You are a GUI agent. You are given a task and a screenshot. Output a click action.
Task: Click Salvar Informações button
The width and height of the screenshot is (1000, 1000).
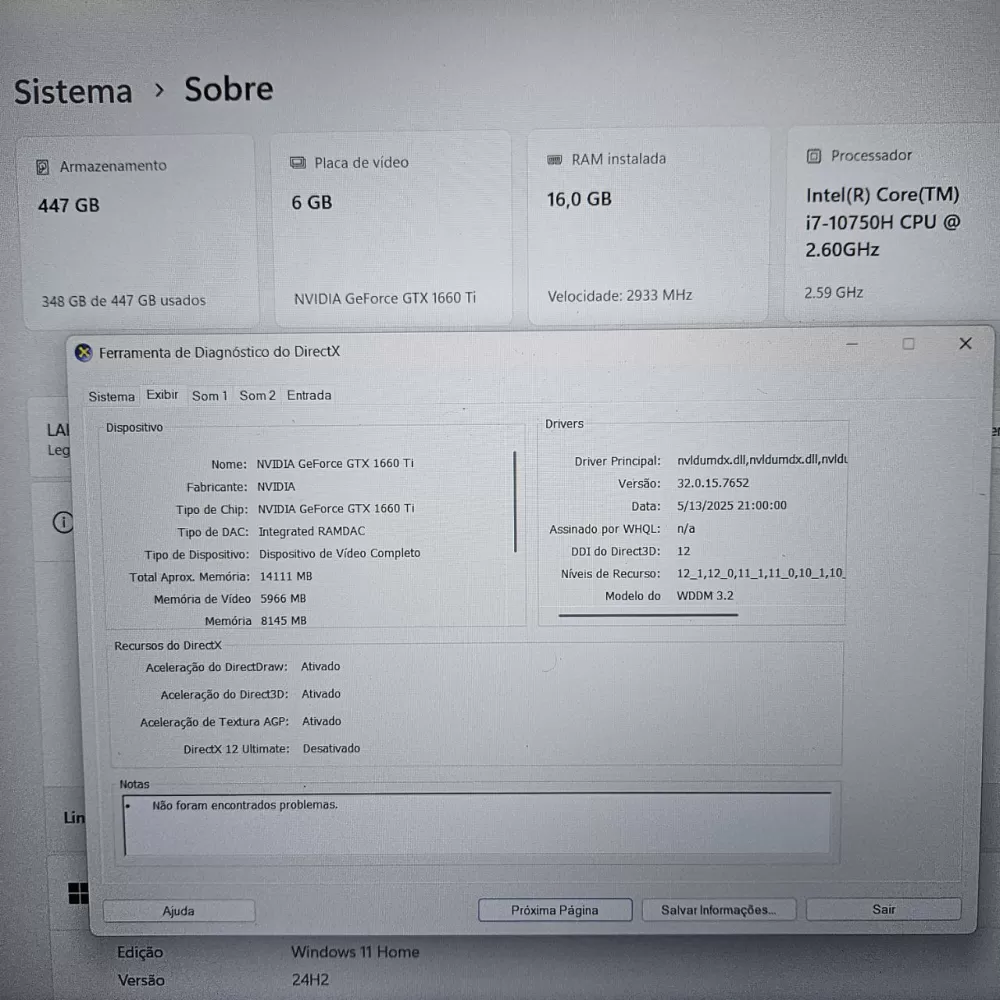coord(719,910)
